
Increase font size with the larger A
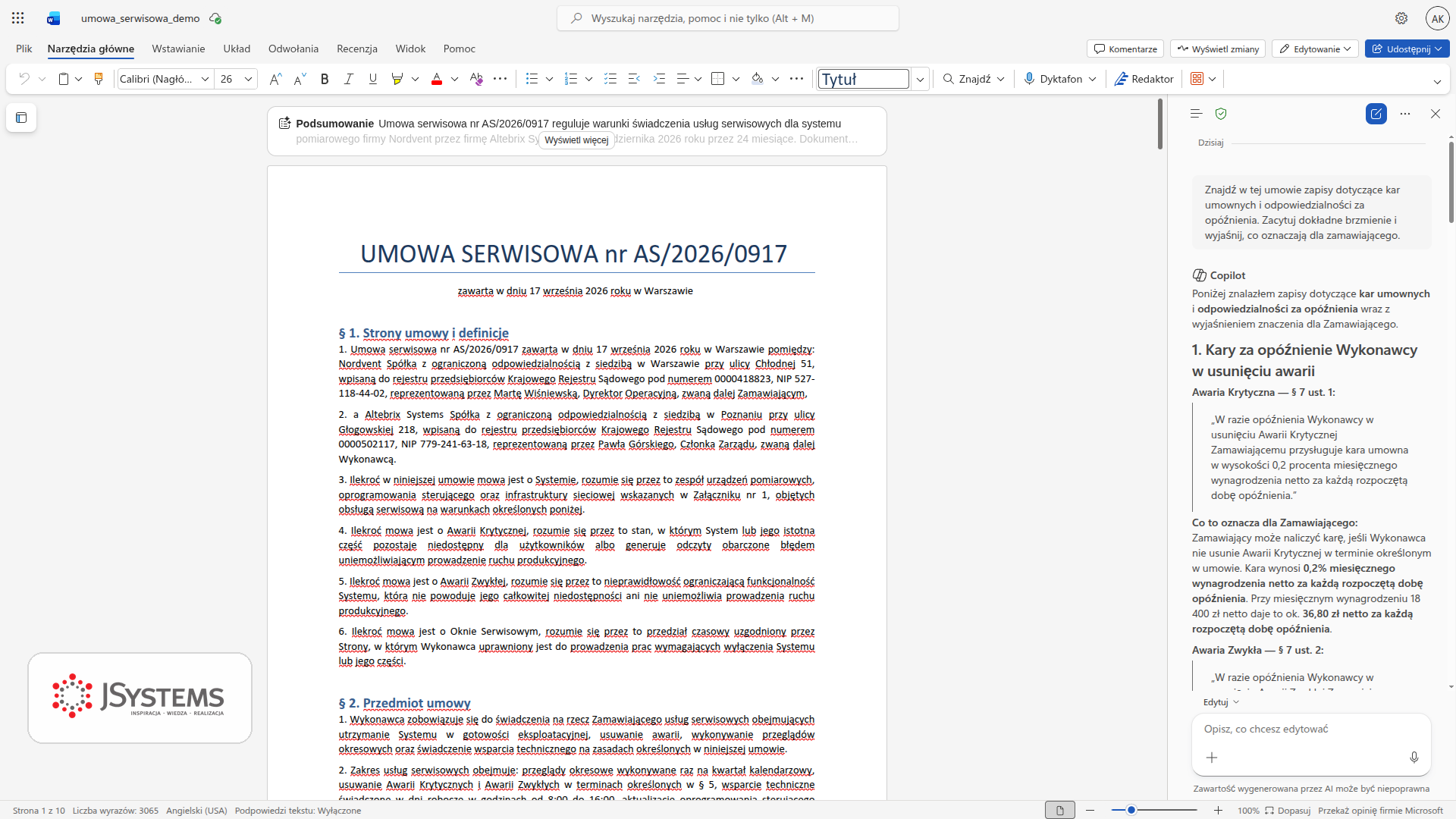(x=276, y=79)
